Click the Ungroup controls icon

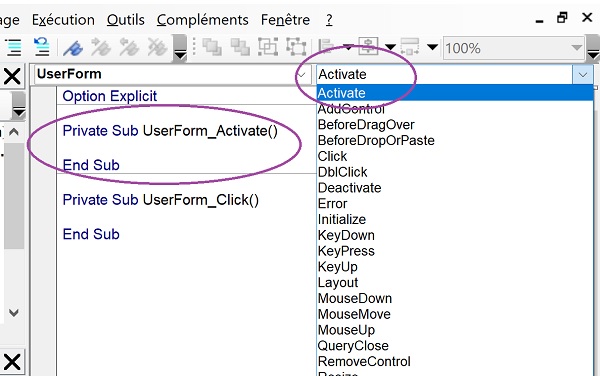point(296,47)
